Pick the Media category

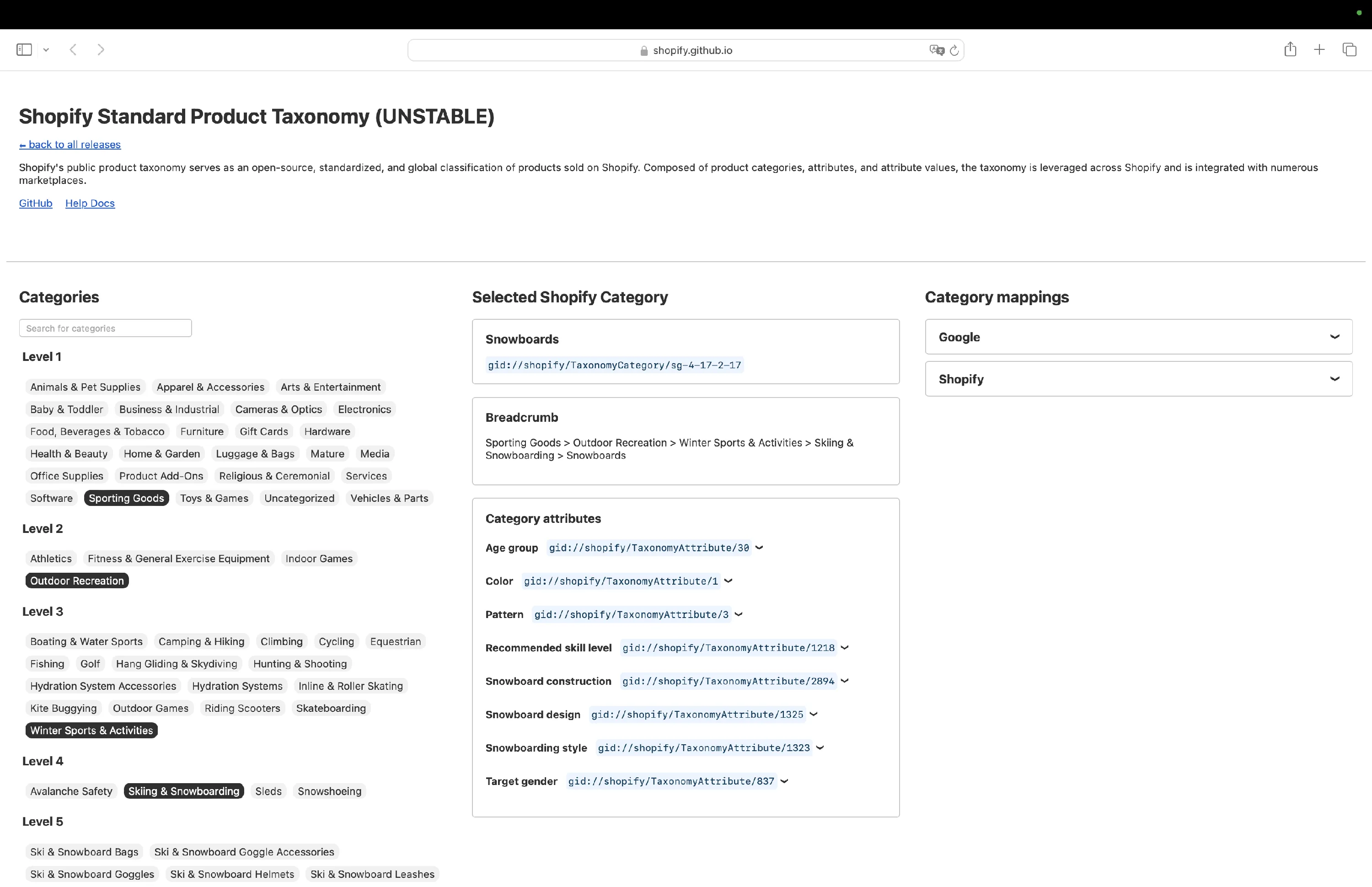coord(375,454)
